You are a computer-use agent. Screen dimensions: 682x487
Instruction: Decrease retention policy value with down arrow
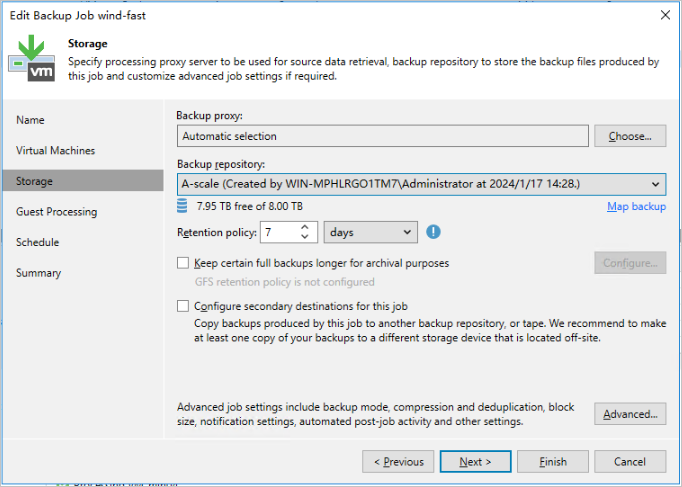303,238
